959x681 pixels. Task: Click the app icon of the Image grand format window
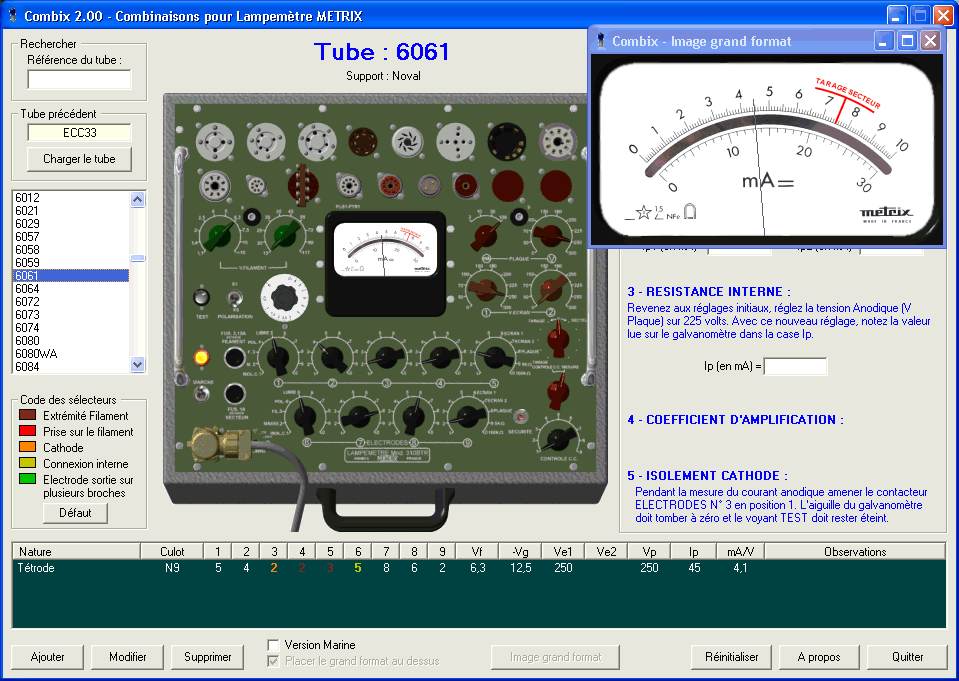tap(601, 41)
